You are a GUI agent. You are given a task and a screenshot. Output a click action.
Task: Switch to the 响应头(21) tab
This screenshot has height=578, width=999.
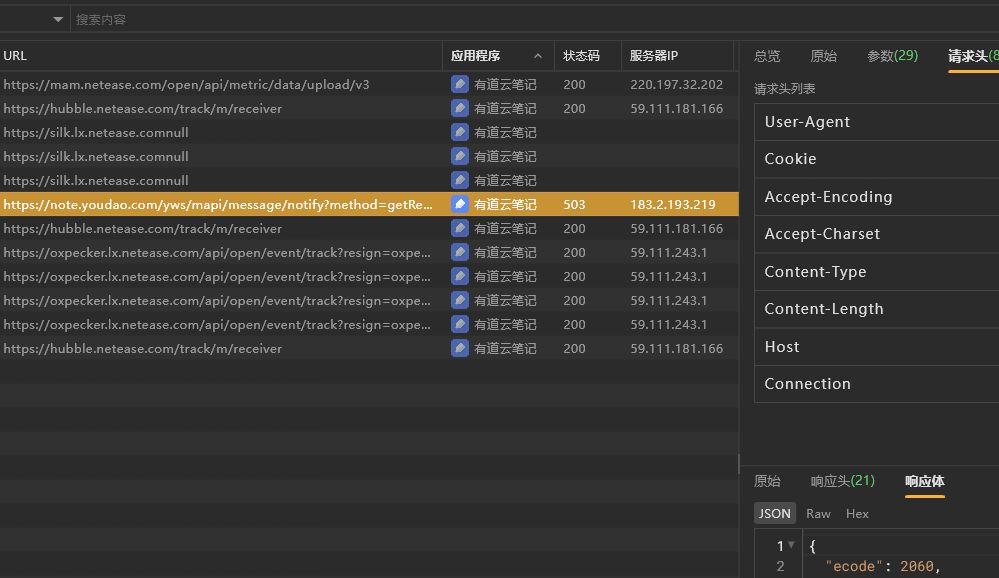pyautogui.click(x=842, y=481)
